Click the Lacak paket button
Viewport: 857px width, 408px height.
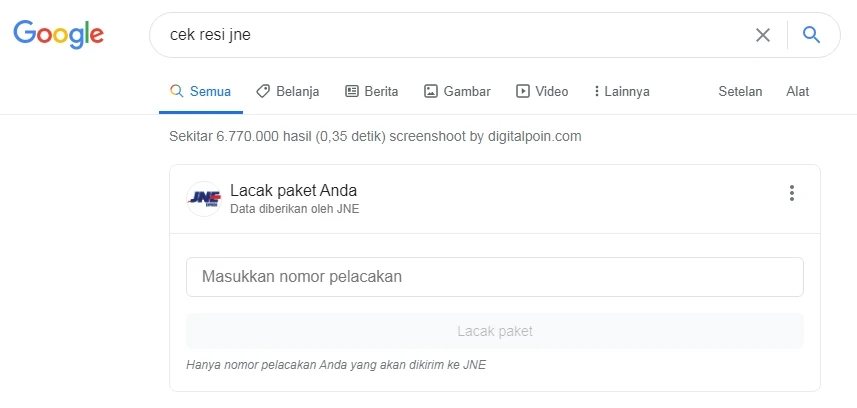click(x=495, y=331)
